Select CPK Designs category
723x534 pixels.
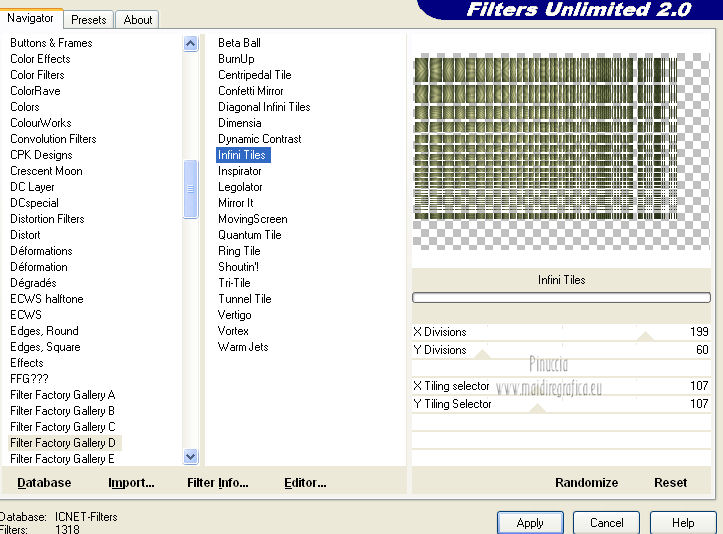pos(41,155)
